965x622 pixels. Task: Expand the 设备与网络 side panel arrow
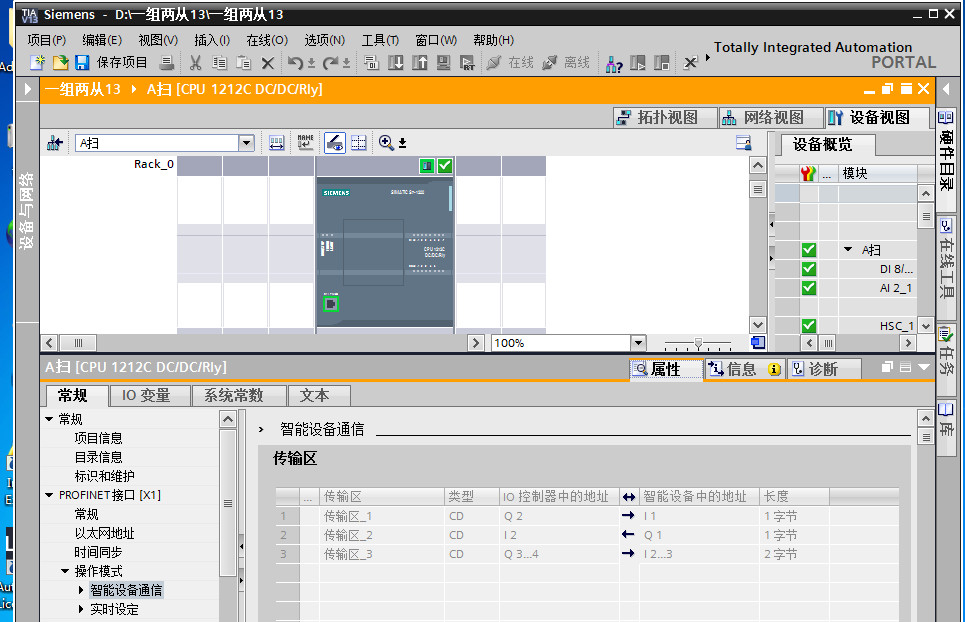[x=28, y=89]
